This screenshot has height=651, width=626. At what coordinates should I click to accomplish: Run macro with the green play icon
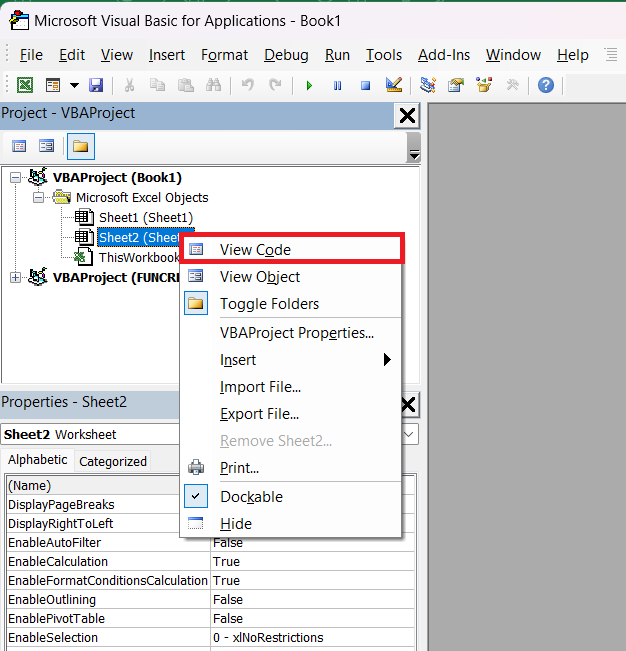309,86
